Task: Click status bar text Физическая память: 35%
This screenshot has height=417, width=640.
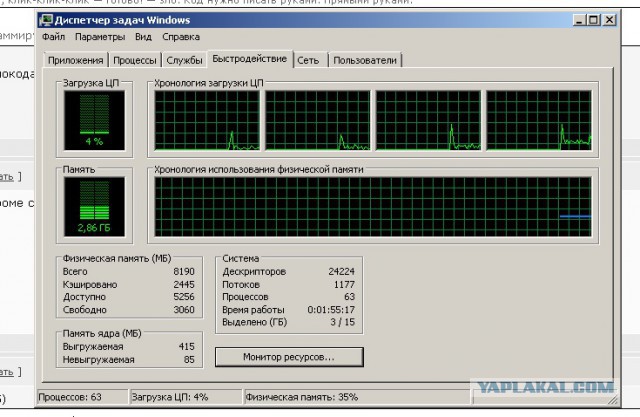Action: (302, 397)
